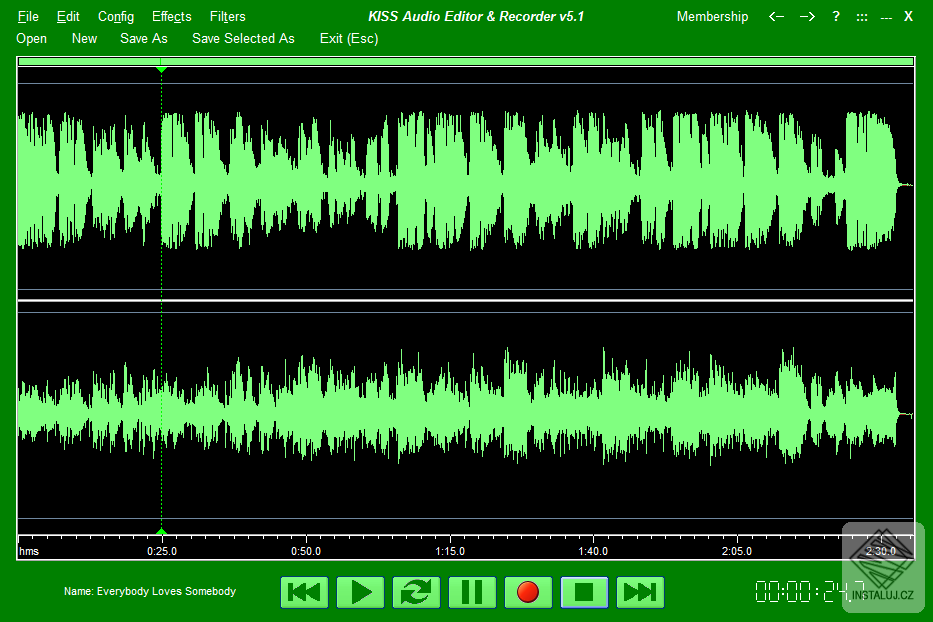This screenshot has height=622, width=933.
Task: Select the skip-to-end icon
Action: (640, 592)
